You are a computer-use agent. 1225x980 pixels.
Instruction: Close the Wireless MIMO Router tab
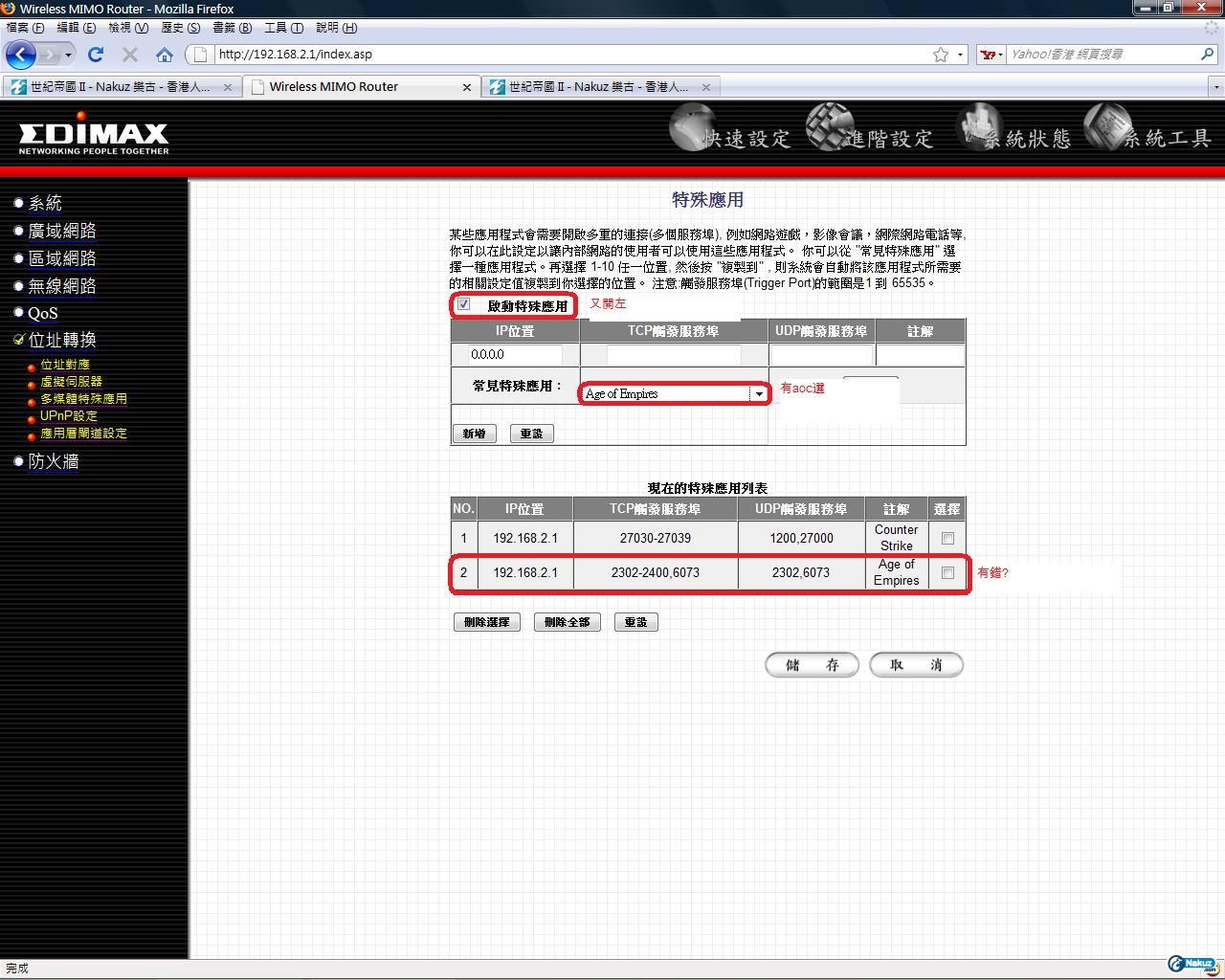tap(466, 87)
